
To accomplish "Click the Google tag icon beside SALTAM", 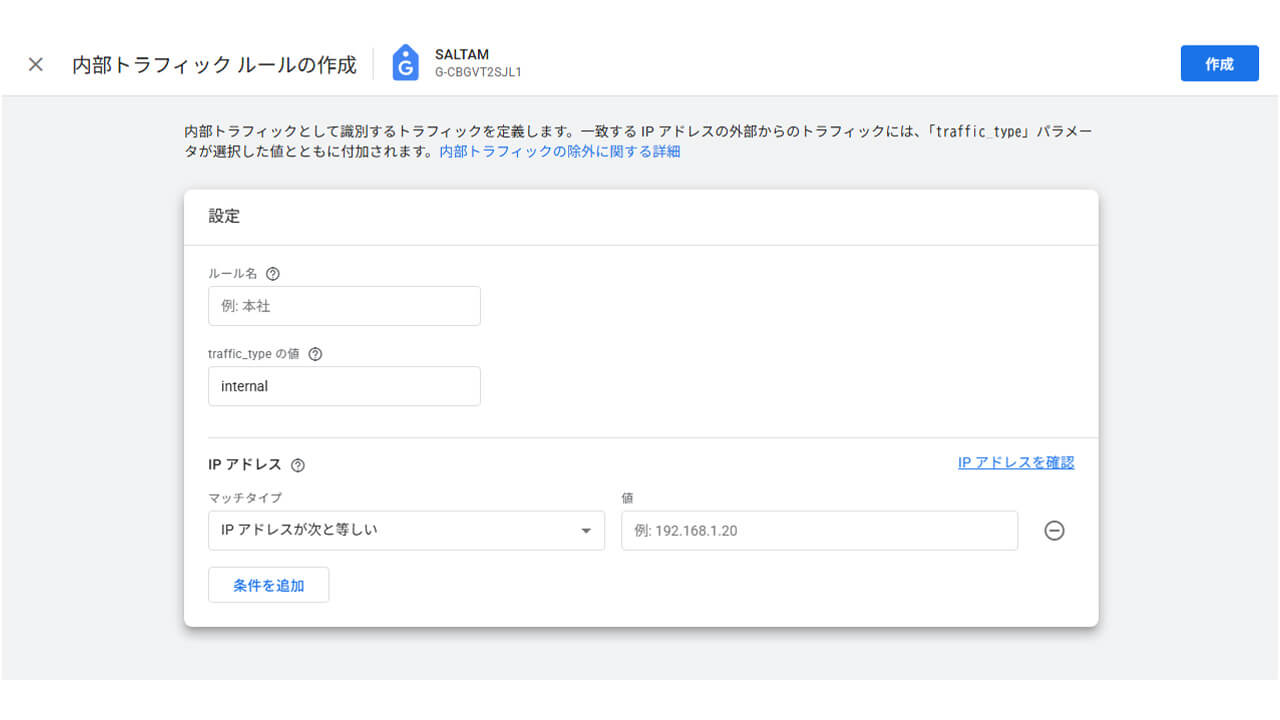I will coord(405,63).
